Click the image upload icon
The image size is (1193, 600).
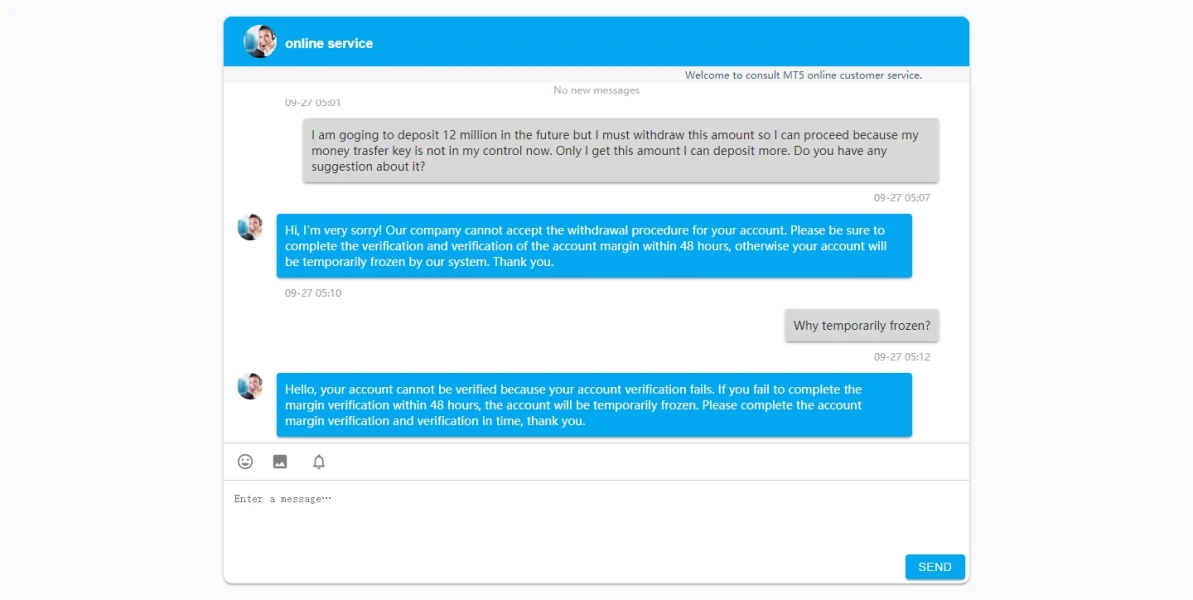(280, 462)
